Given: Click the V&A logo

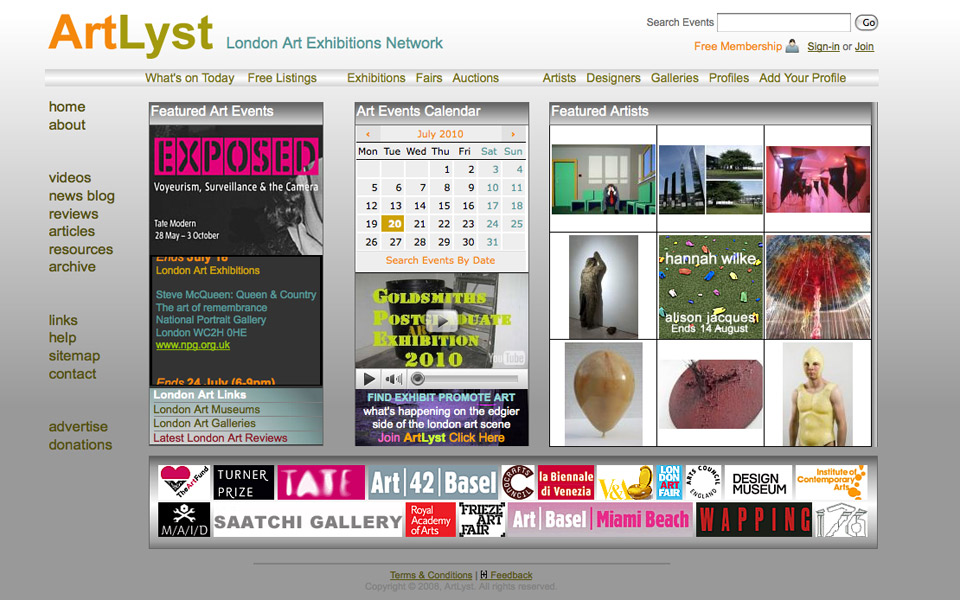Looking at the screenshot, I should pyautogui.click(x=624, y=482).
